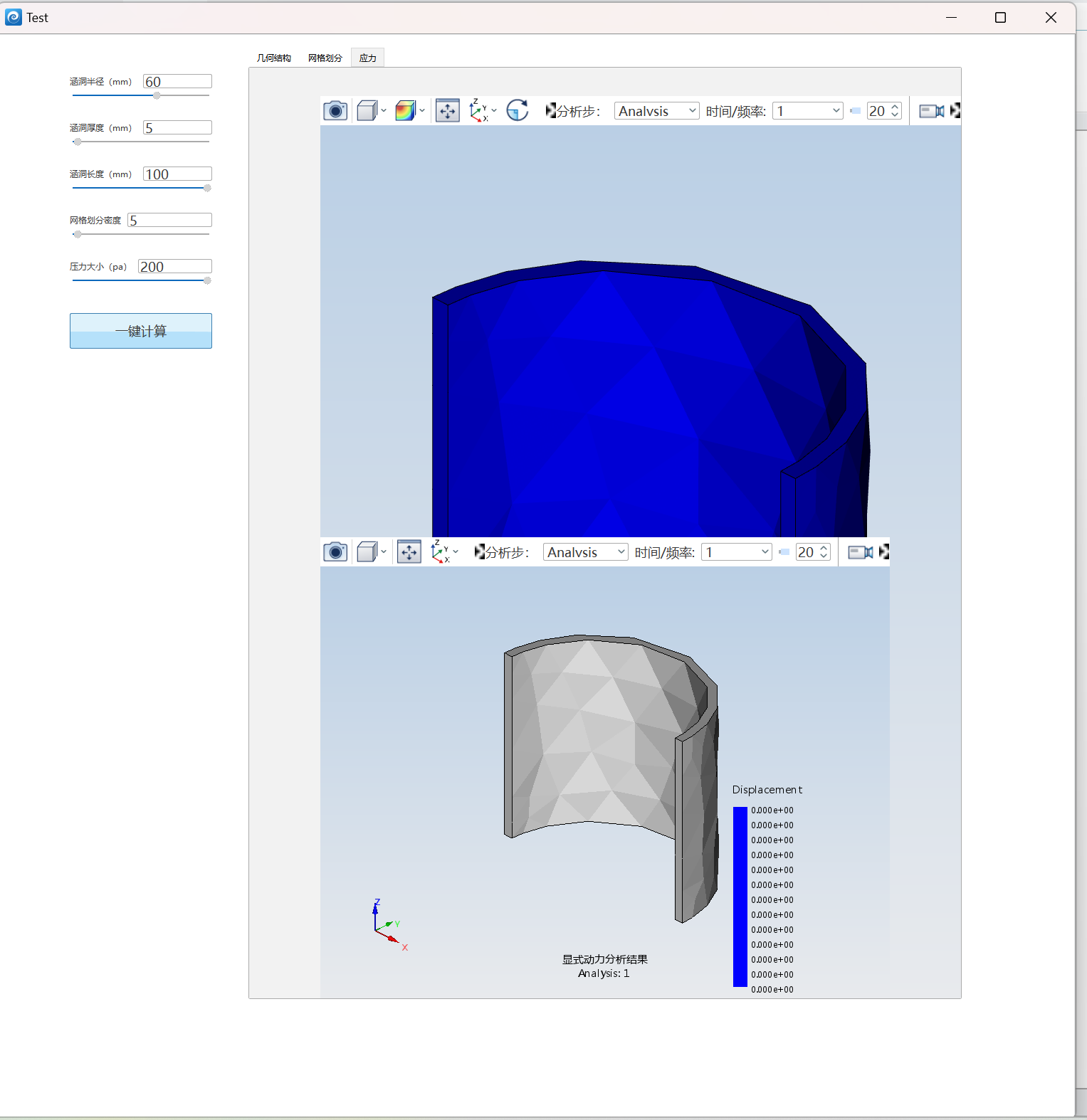Click the Test app icon in title bar
The width and height of the screenshot is (1087, 1120).
coord(14,17)
